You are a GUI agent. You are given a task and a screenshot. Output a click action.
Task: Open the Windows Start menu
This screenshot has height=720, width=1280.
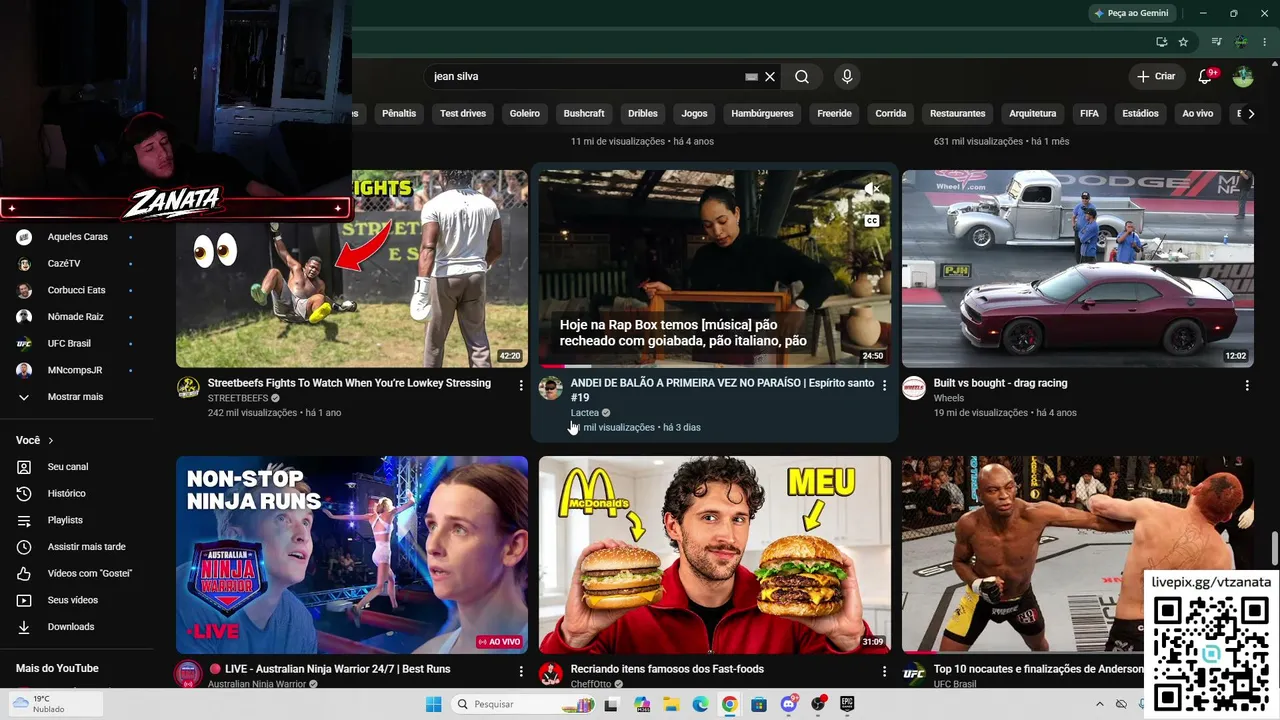[433, 704]
